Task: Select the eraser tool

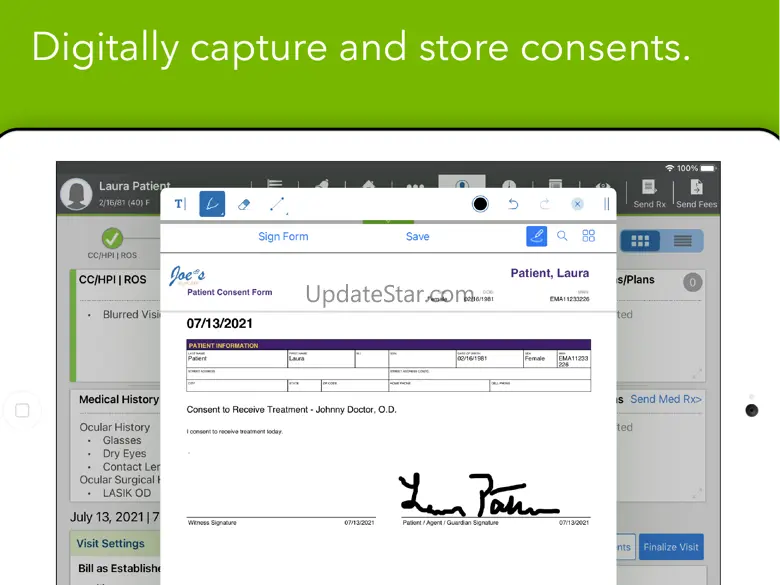Action: [244, 204]
